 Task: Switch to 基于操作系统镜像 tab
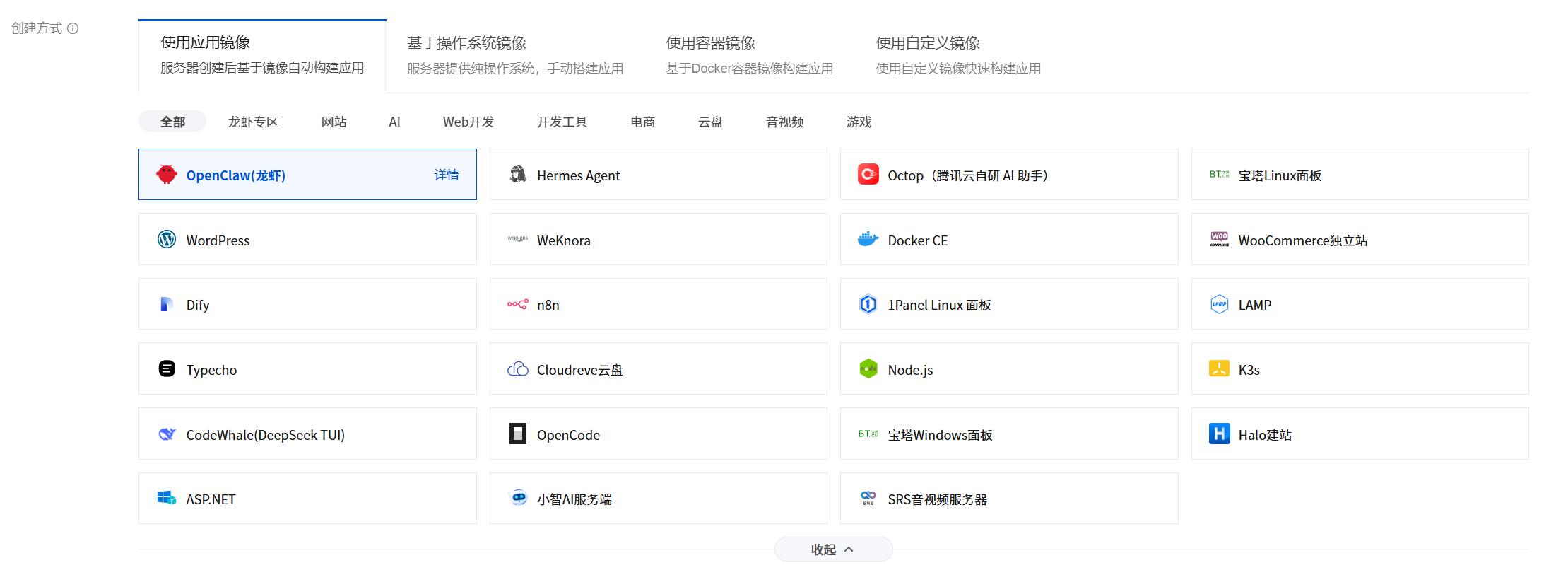coord(515,55)
